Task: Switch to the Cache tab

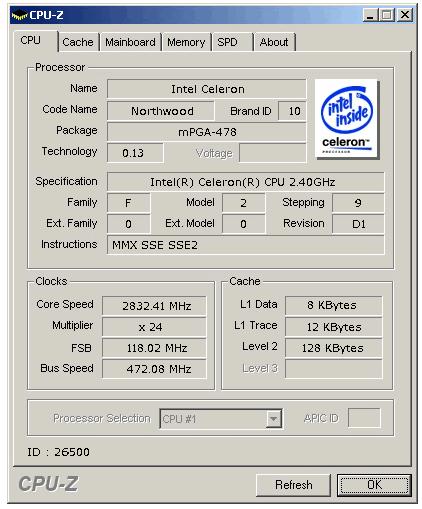Action: [x=78, y=42]
